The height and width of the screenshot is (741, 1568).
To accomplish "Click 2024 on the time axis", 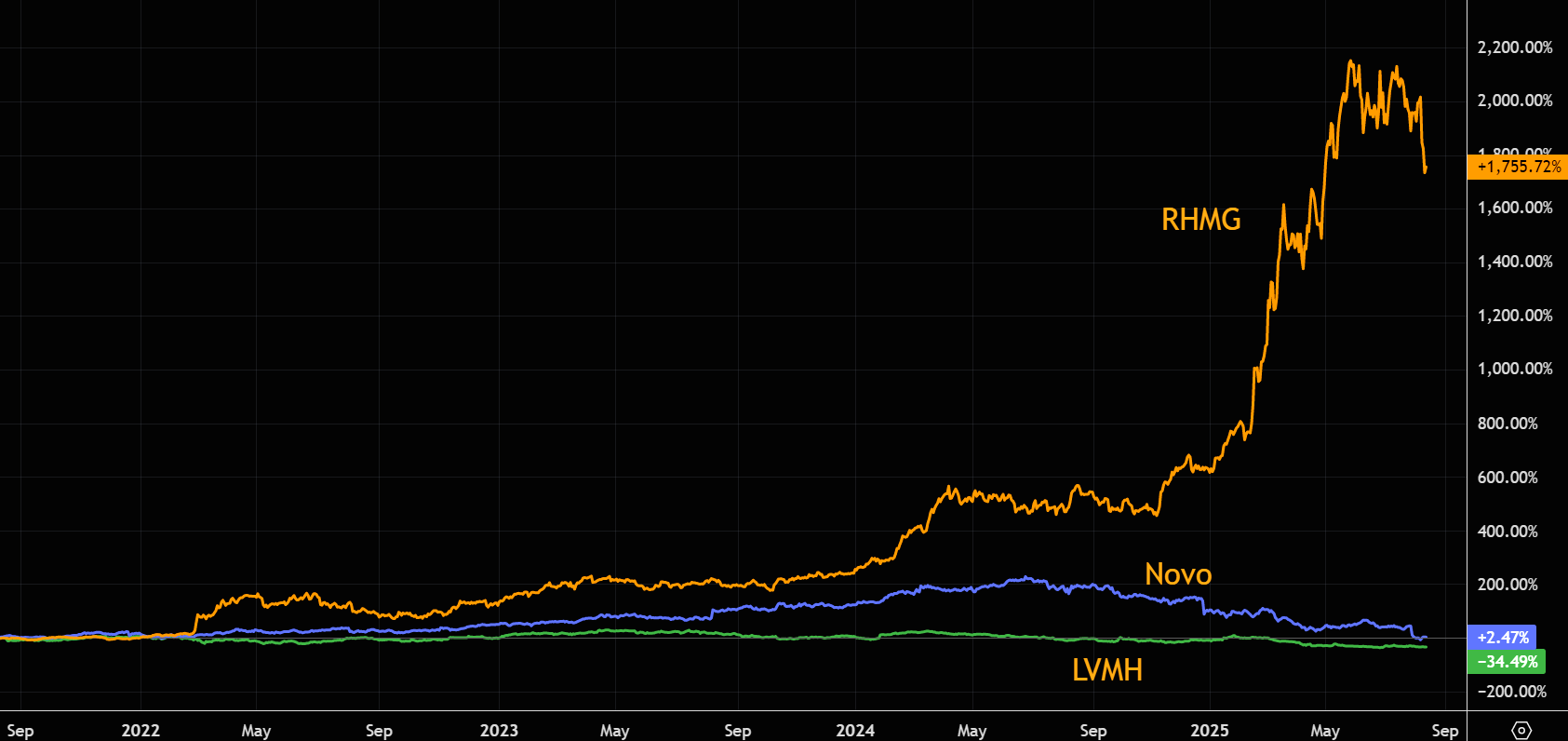I will (x=855, y=731).
